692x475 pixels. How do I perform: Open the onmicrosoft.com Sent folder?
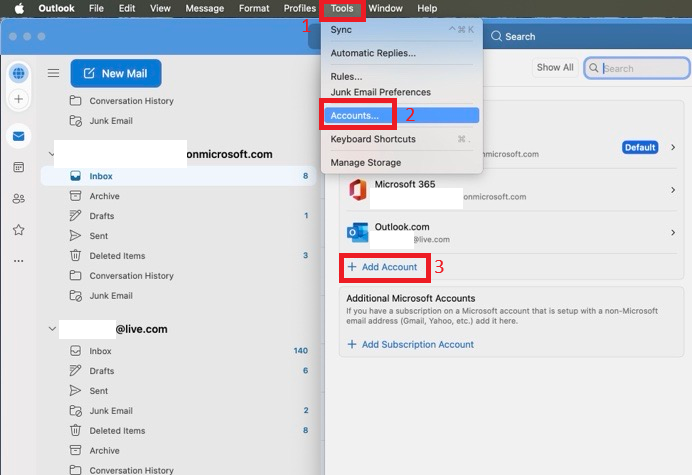point(178,236)
